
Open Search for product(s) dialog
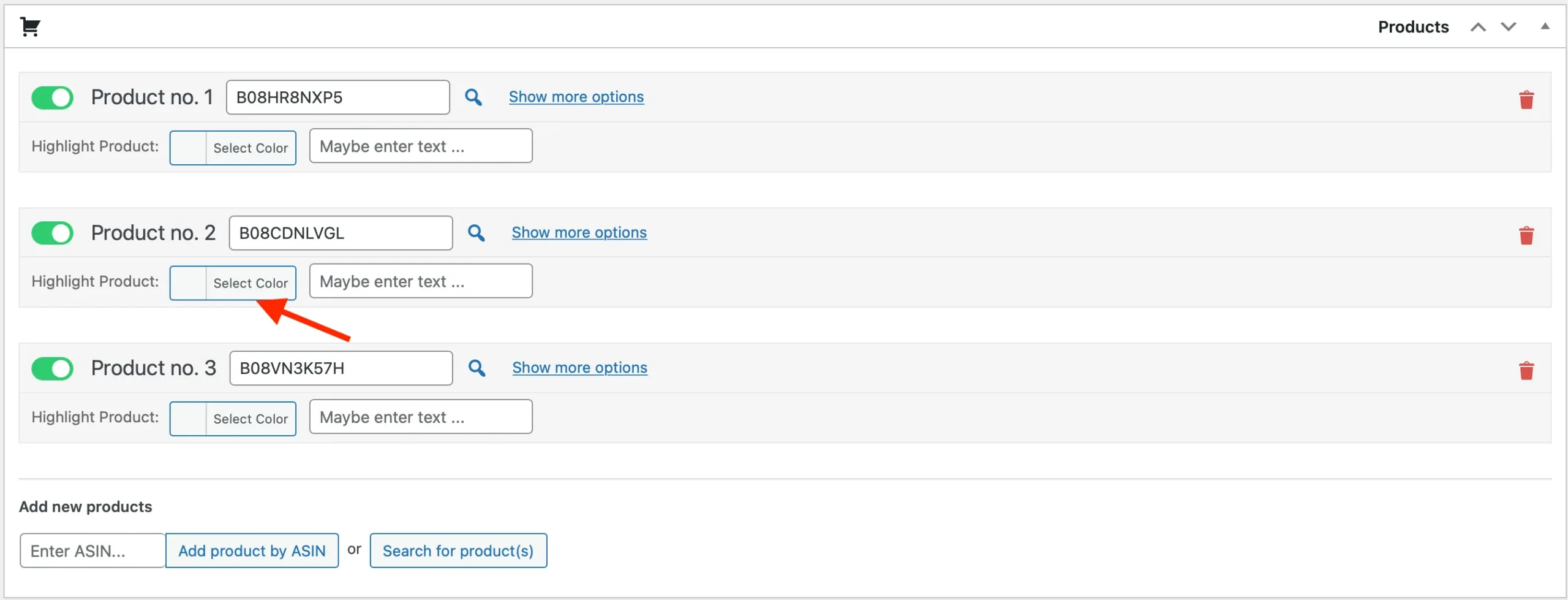[458, 550]
